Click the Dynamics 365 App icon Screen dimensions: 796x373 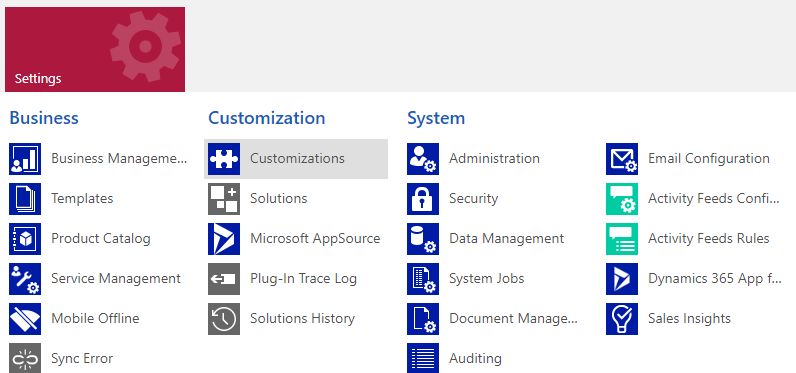[x=622, y=279]
